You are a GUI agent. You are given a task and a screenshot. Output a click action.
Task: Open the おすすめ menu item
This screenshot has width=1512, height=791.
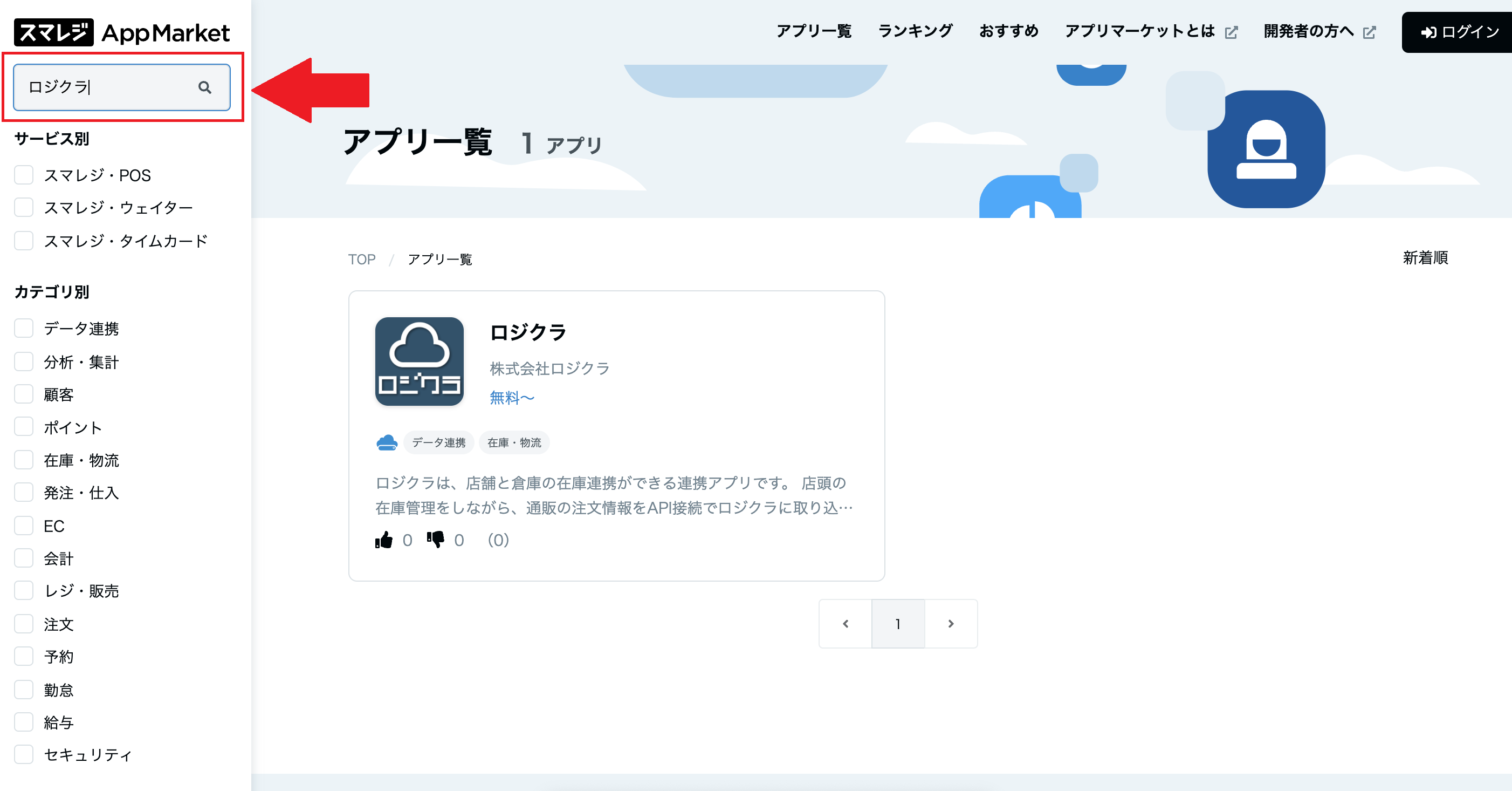pos(1008,31)
